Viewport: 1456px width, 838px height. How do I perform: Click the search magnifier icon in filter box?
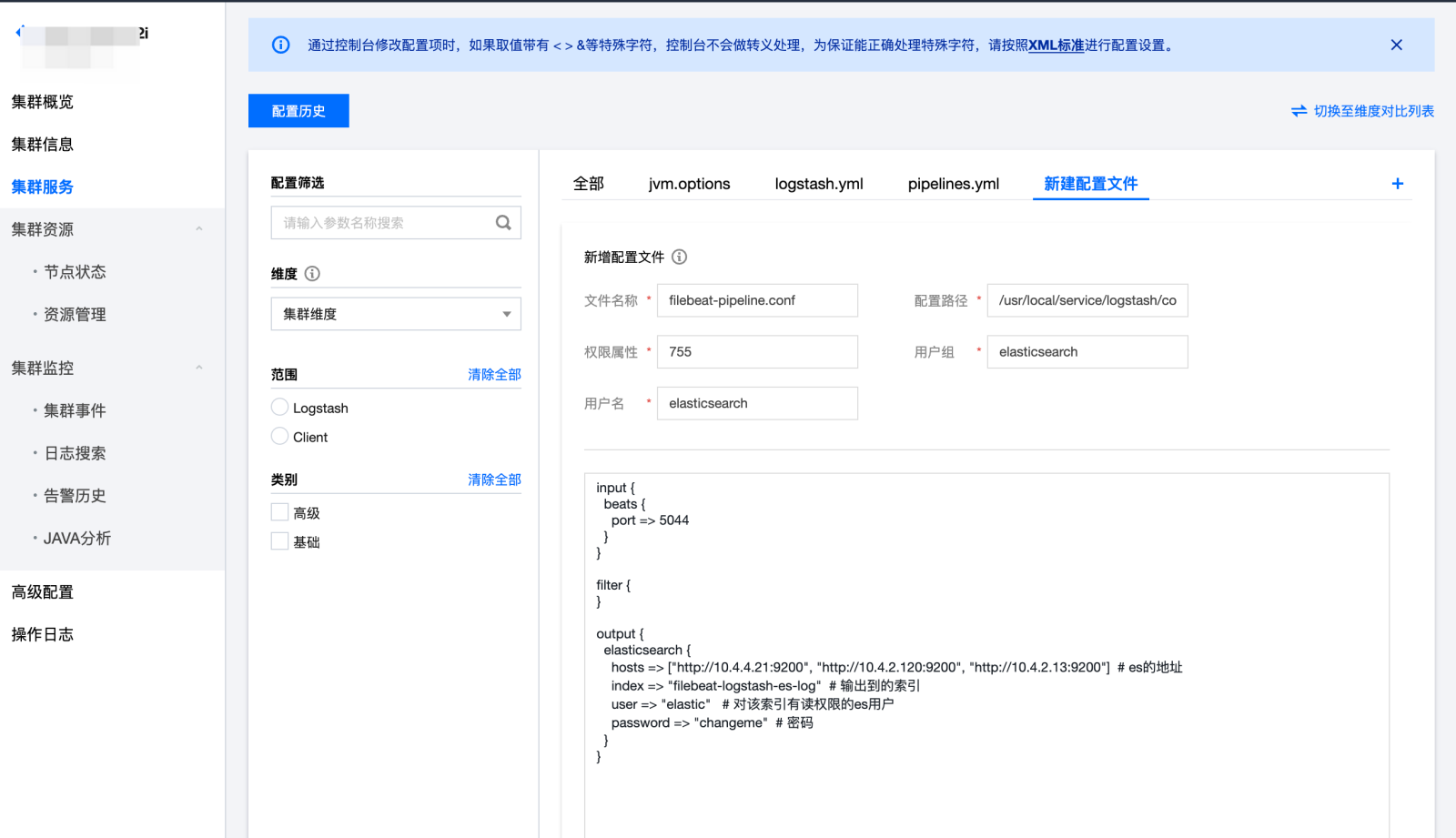503,223
